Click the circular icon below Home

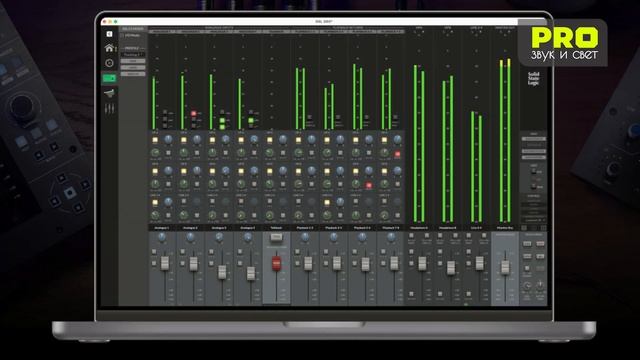[109, 63]
